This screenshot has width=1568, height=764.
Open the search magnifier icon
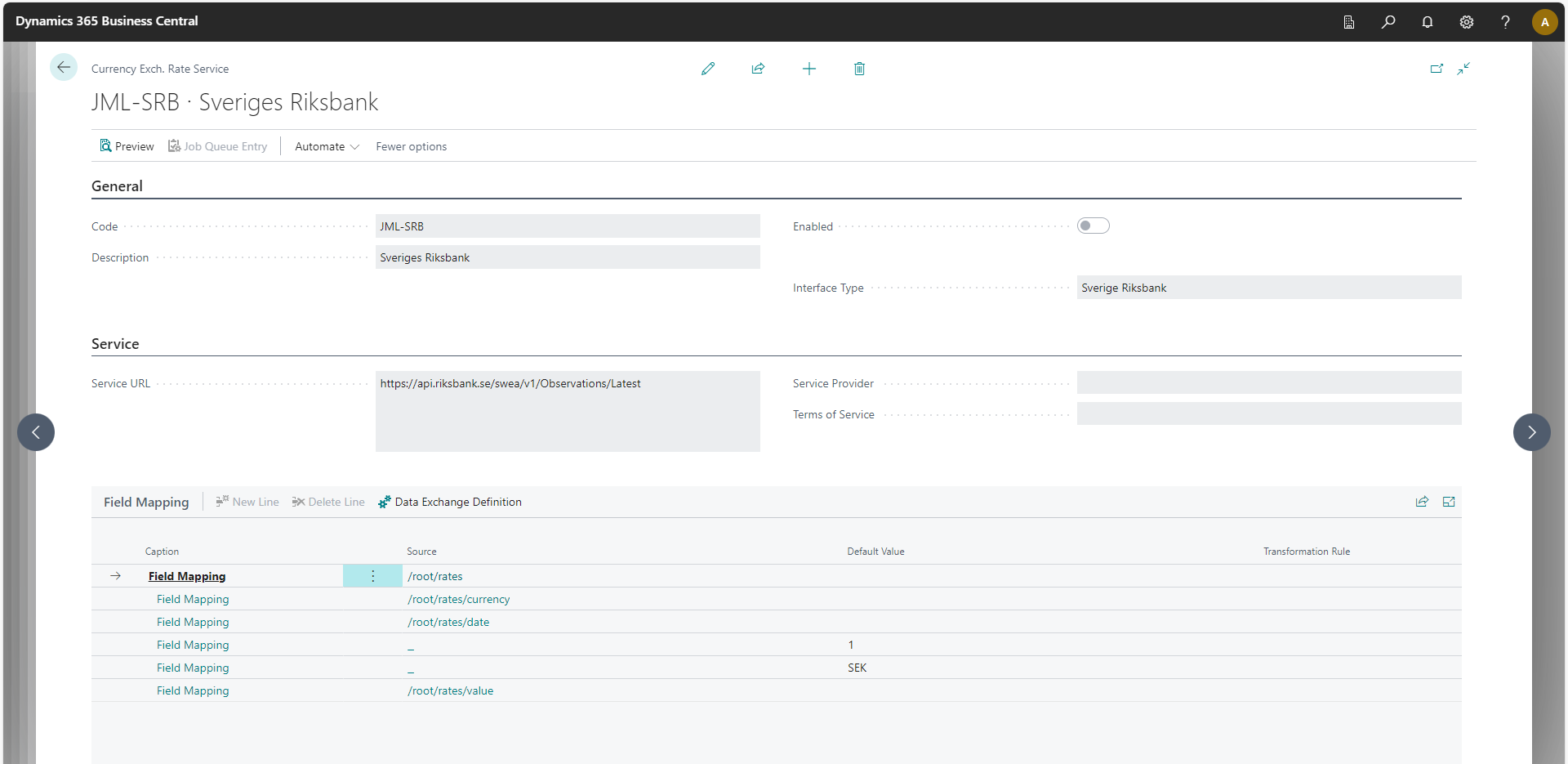point(1388,22)
